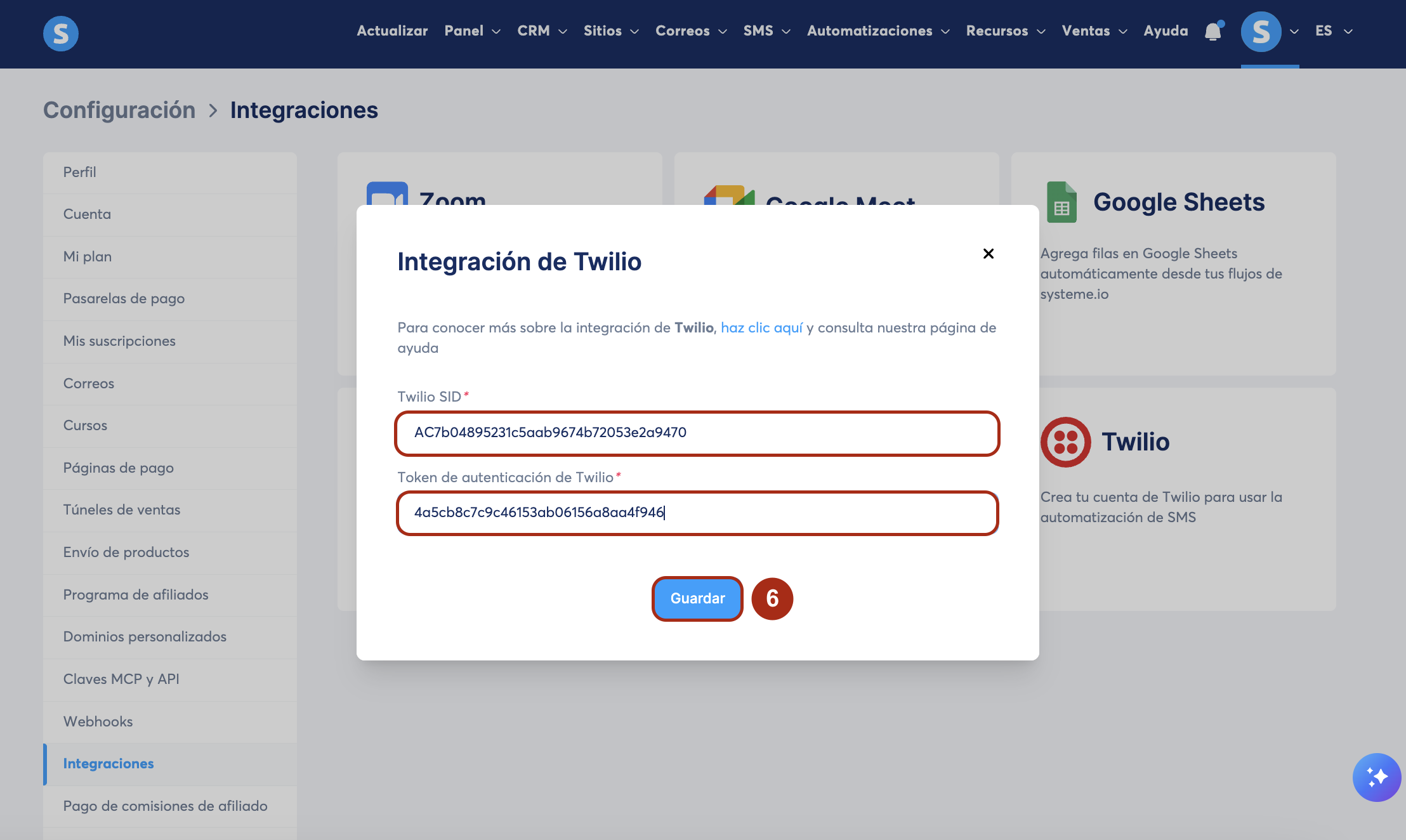Click the Google Sheets card title
This screenshot has width=1406, height=840.
pos(1179,202)
